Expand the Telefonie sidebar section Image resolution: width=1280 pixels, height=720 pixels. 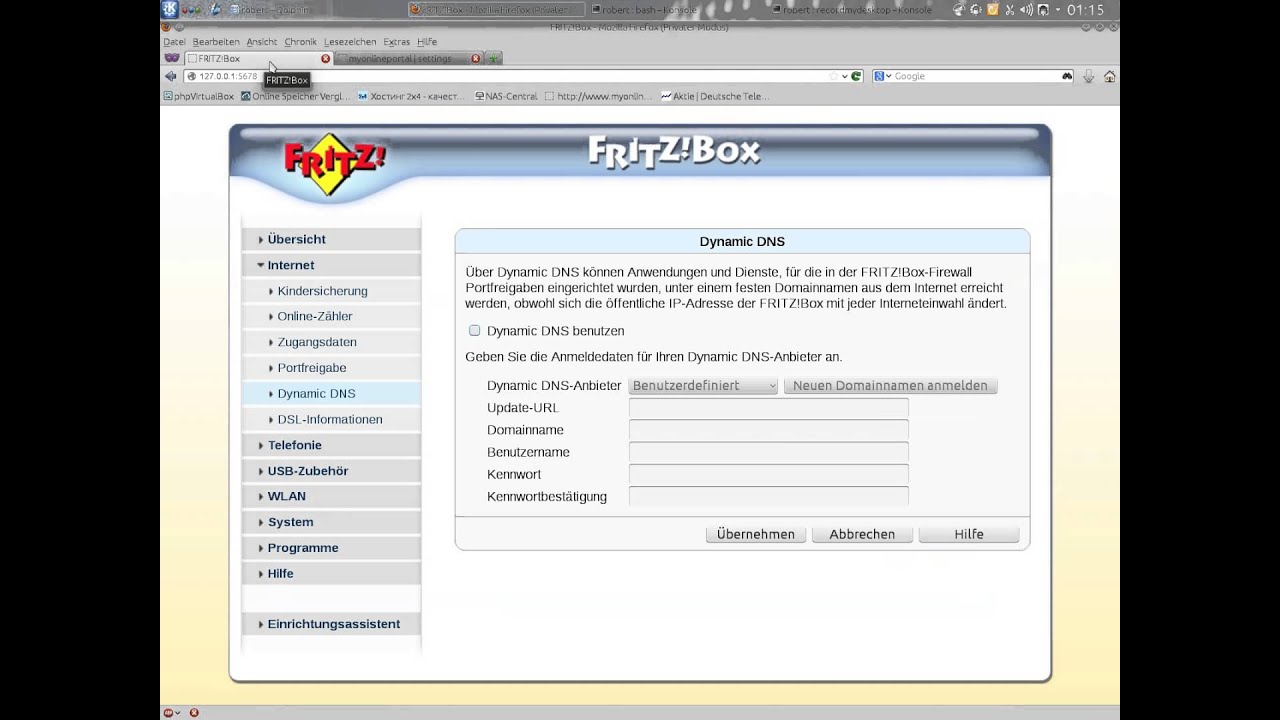(331, 445)
